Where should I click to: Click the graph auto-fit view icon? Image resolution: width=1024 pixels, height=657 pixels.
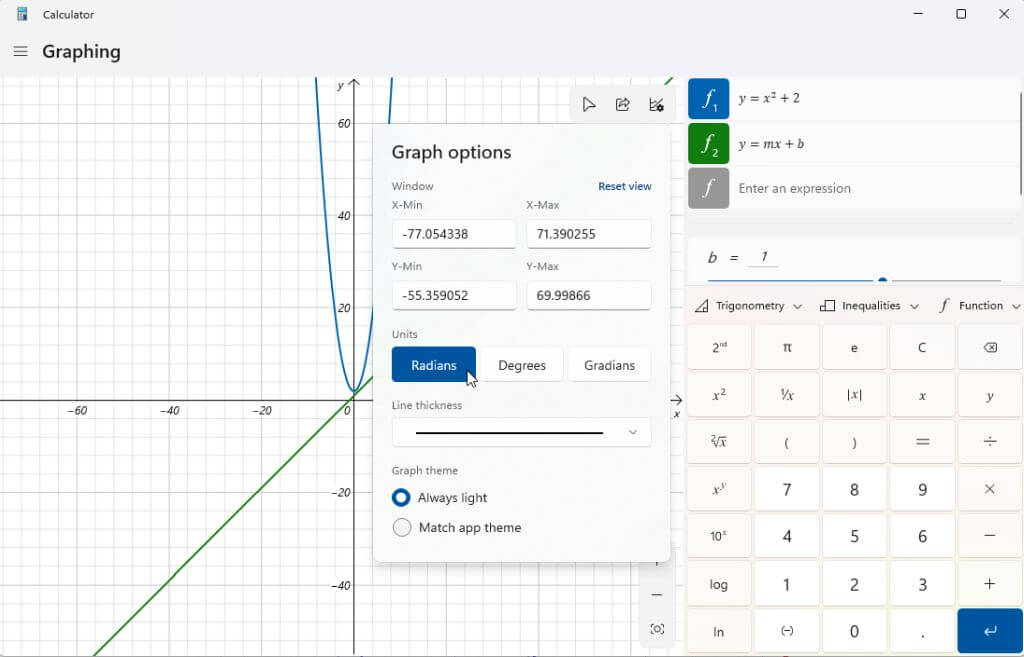(657, 629)
